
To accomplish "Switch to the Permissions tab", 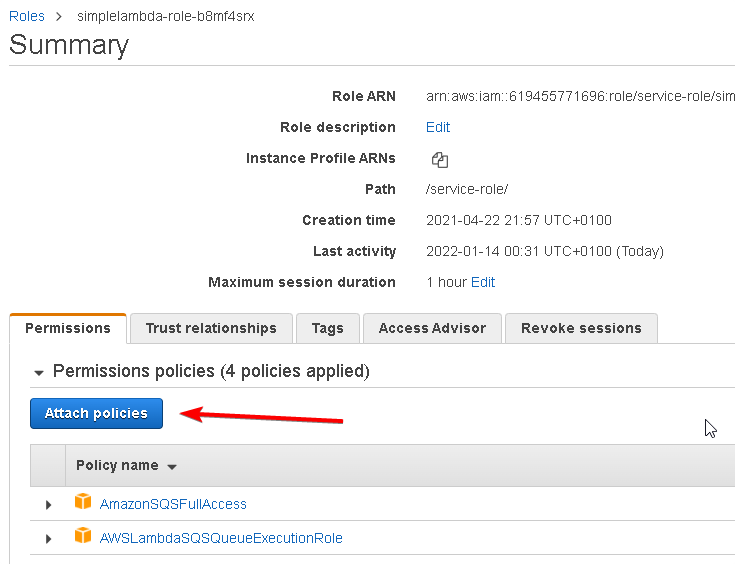I will 68,328.
